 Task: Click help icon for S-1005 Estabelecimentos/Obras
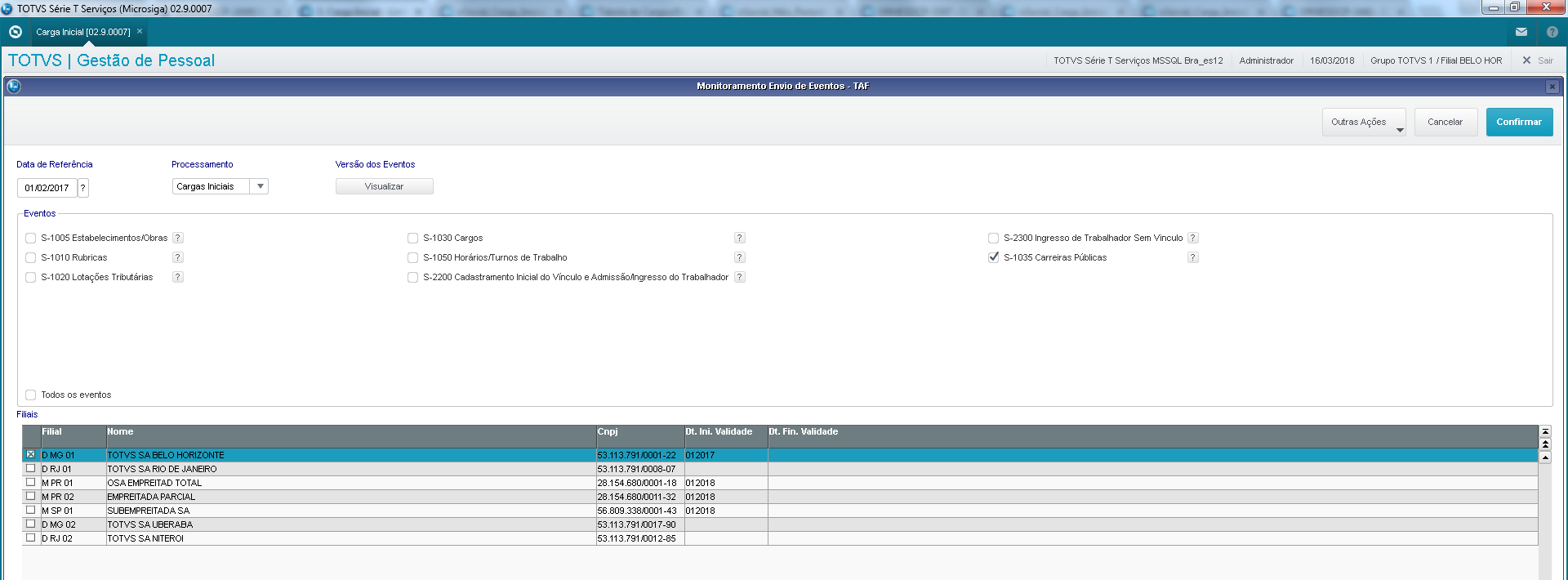[x=178, y=238]
